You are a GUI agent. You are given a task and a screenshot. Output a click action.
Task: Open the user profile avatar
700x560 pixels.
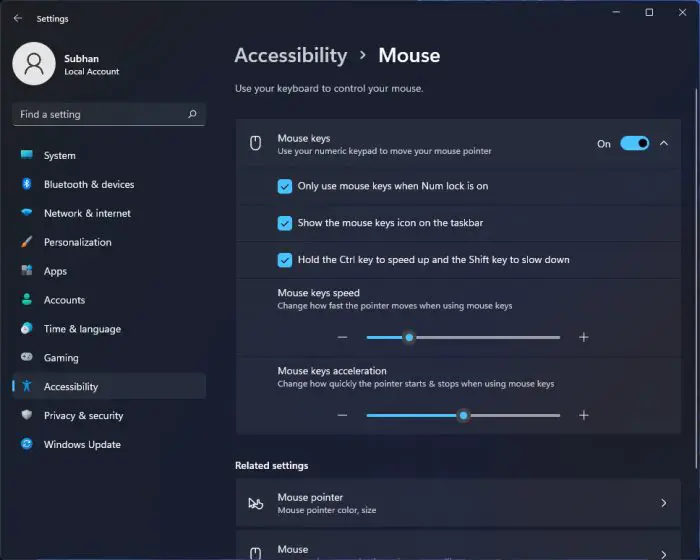[34, 64]
